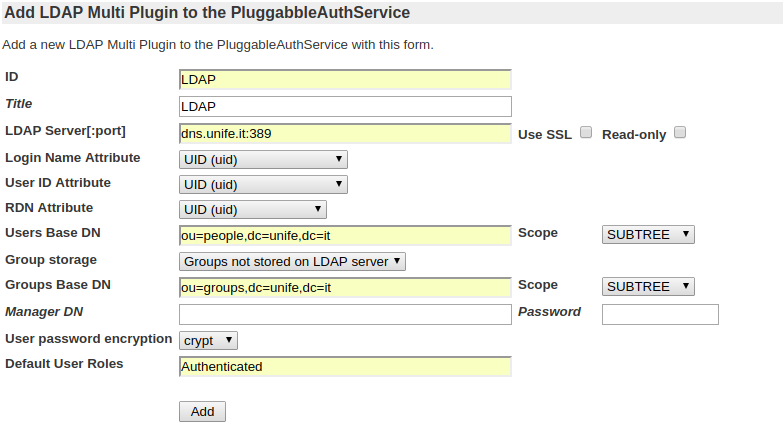Open the RDN Attribute dropdown
Screen dimensions: 783x445
pos(253,209)
